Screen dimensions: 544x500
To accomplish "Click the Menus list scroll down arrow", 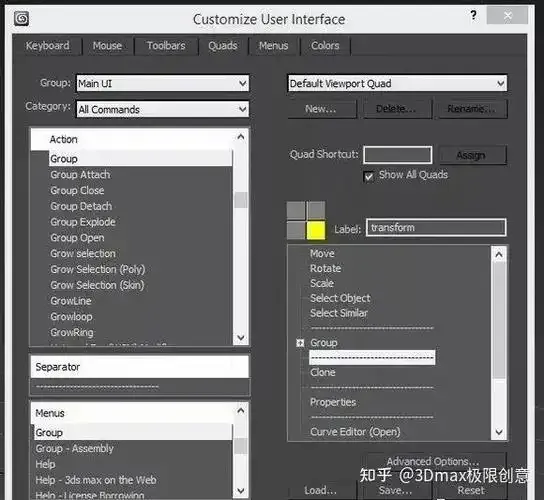I will coord(241,491).
